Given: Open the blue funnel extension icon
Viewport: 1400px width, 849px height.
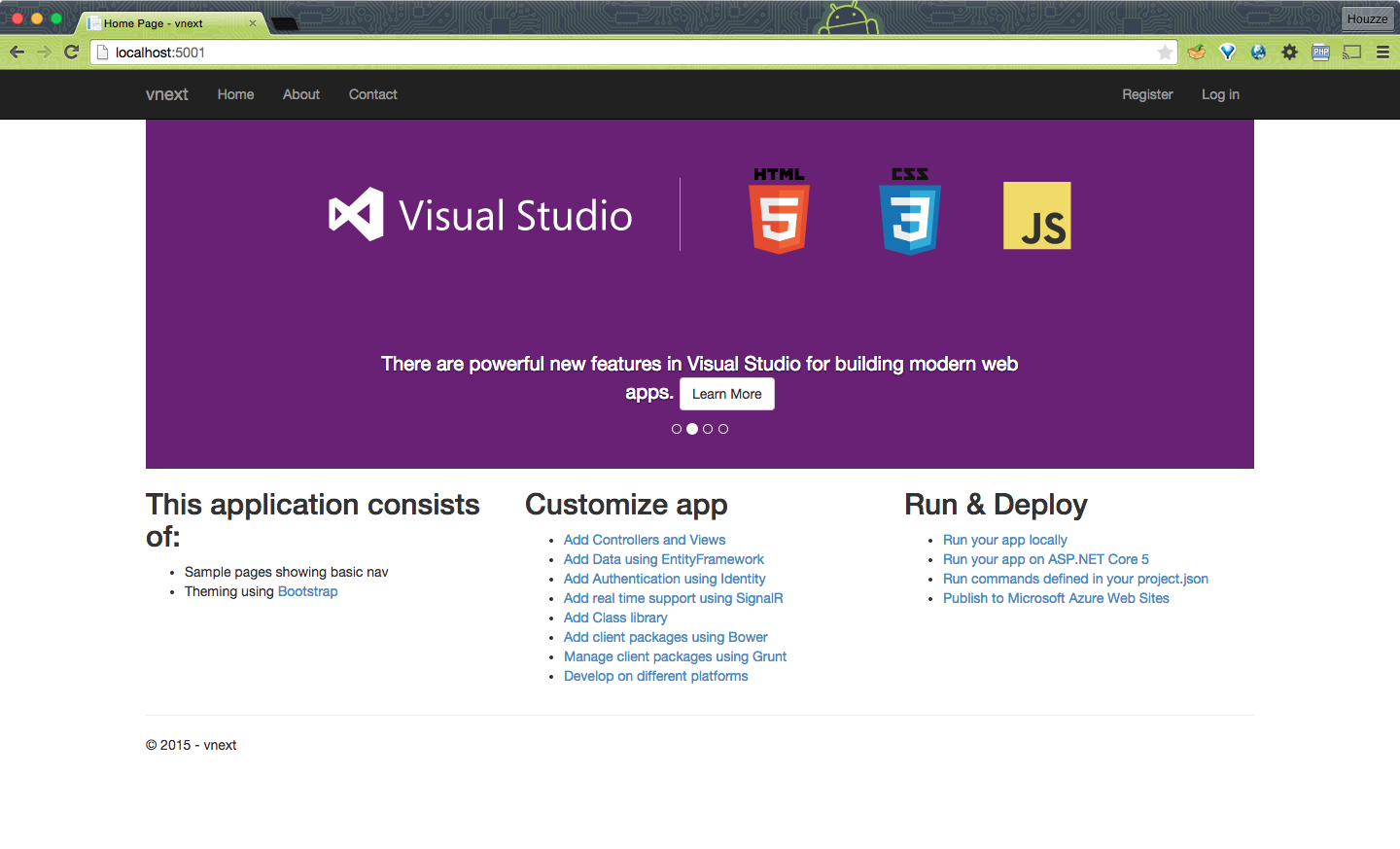Looking at the screenshot, I should 1228,53.
